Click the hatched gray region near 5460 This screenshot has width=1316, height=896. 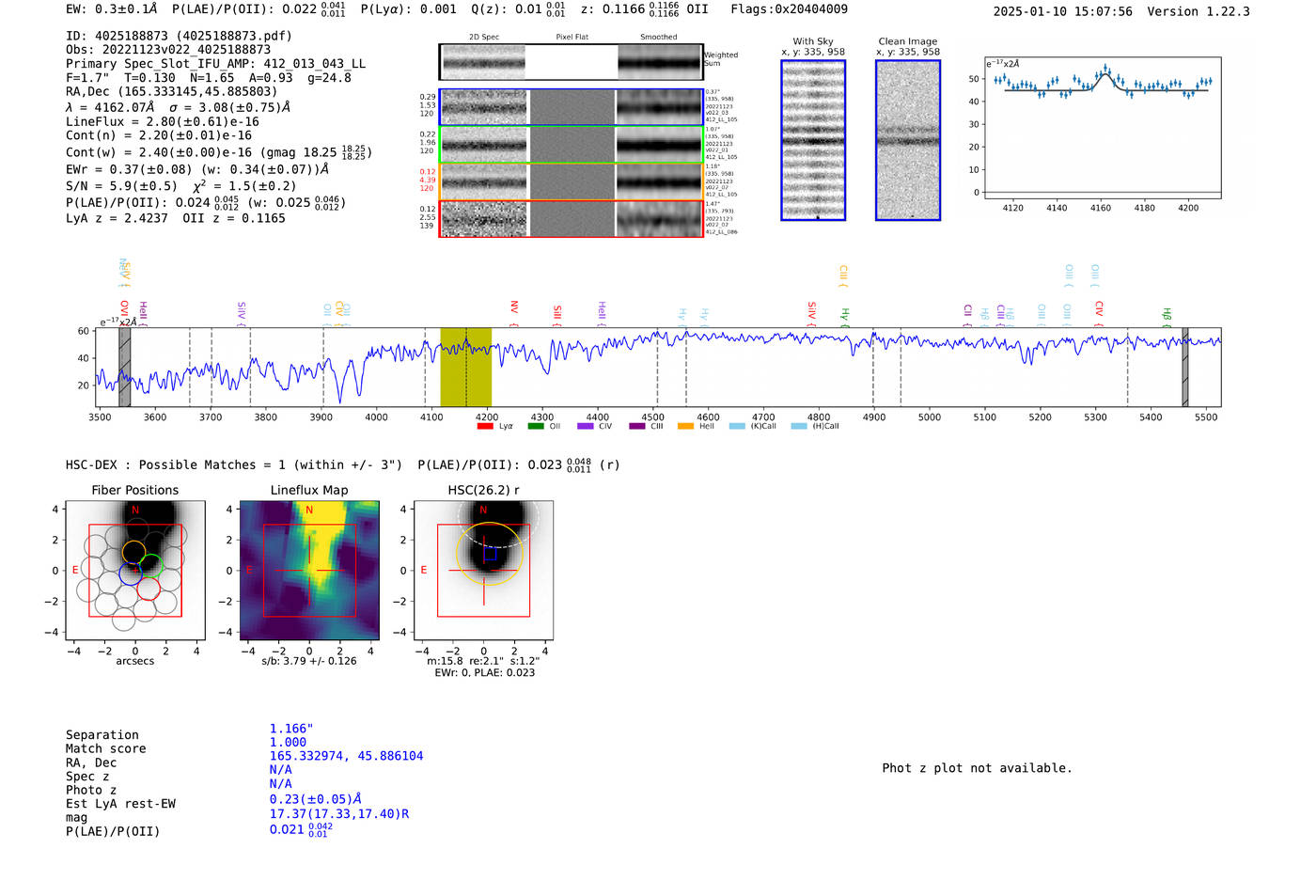click(1185, 367)
